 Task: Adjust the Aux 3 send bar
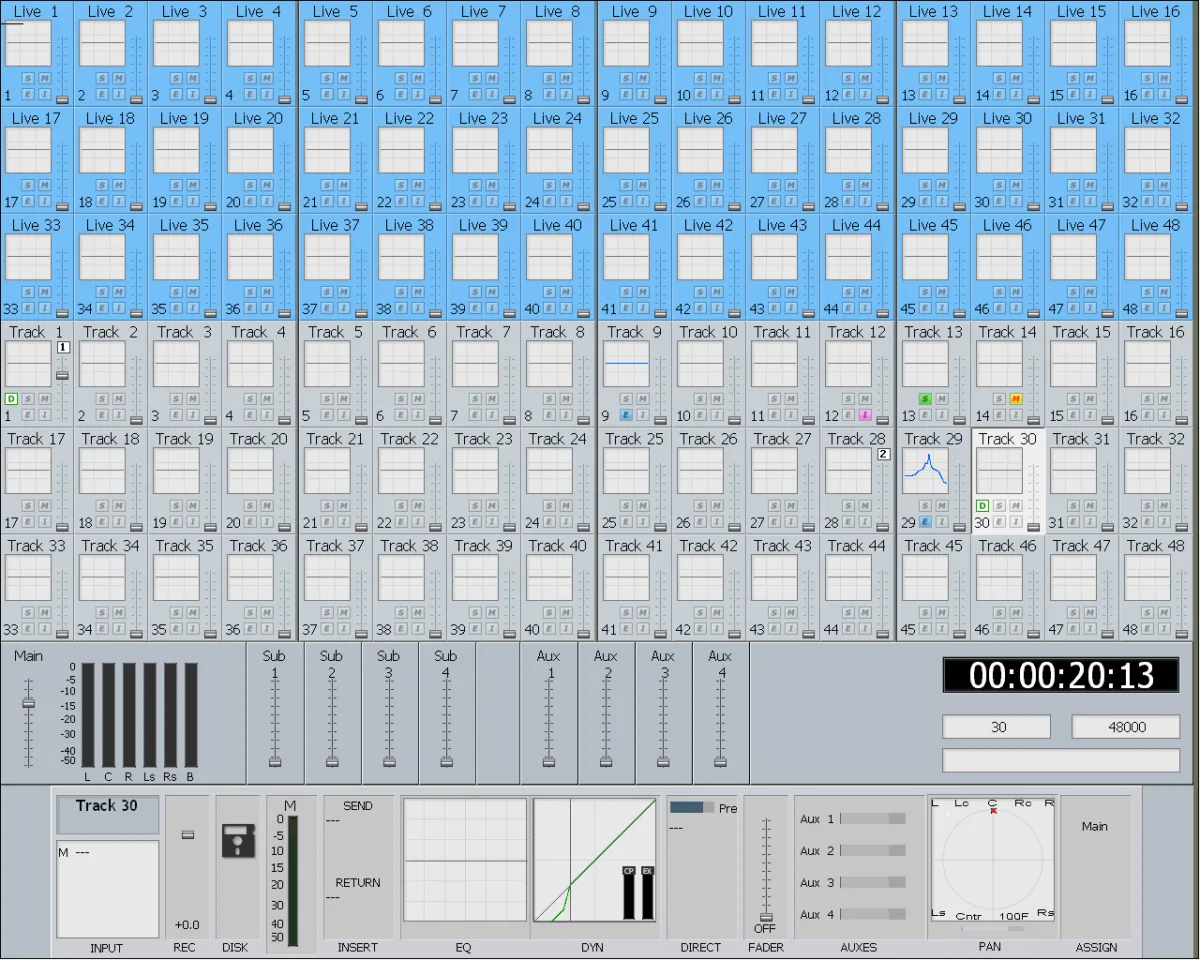(x=872, y=882)
